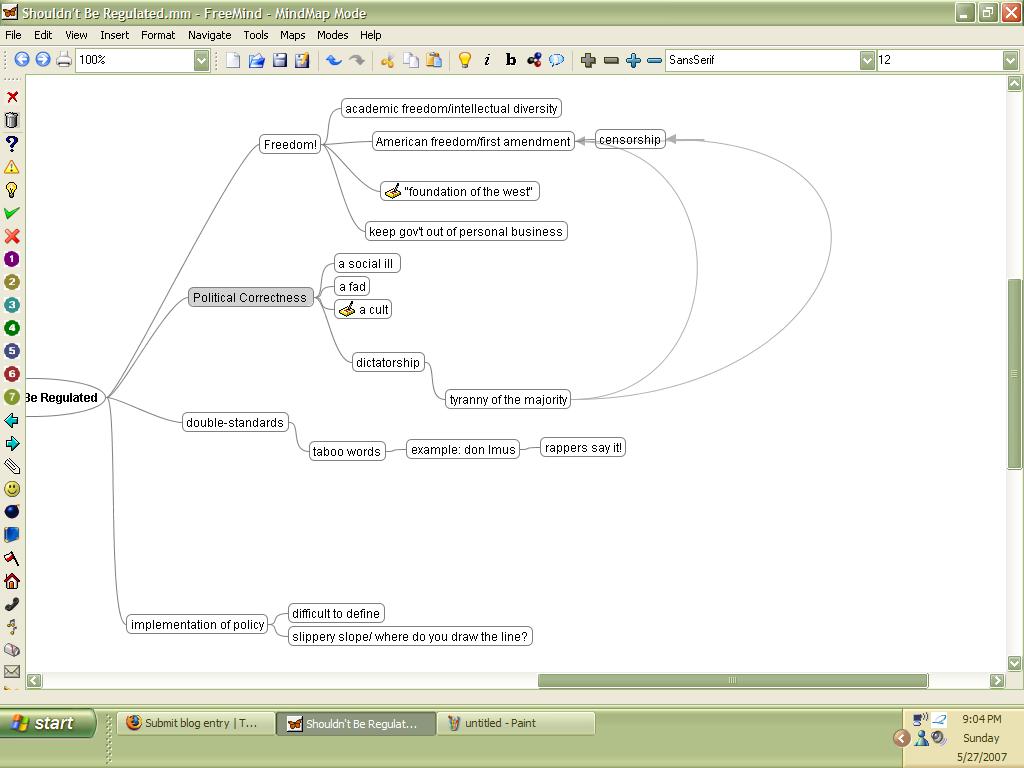Click the vertical scrollbar down arrow
This screenshot has width=1024, height=768.
coord(1014,663)
